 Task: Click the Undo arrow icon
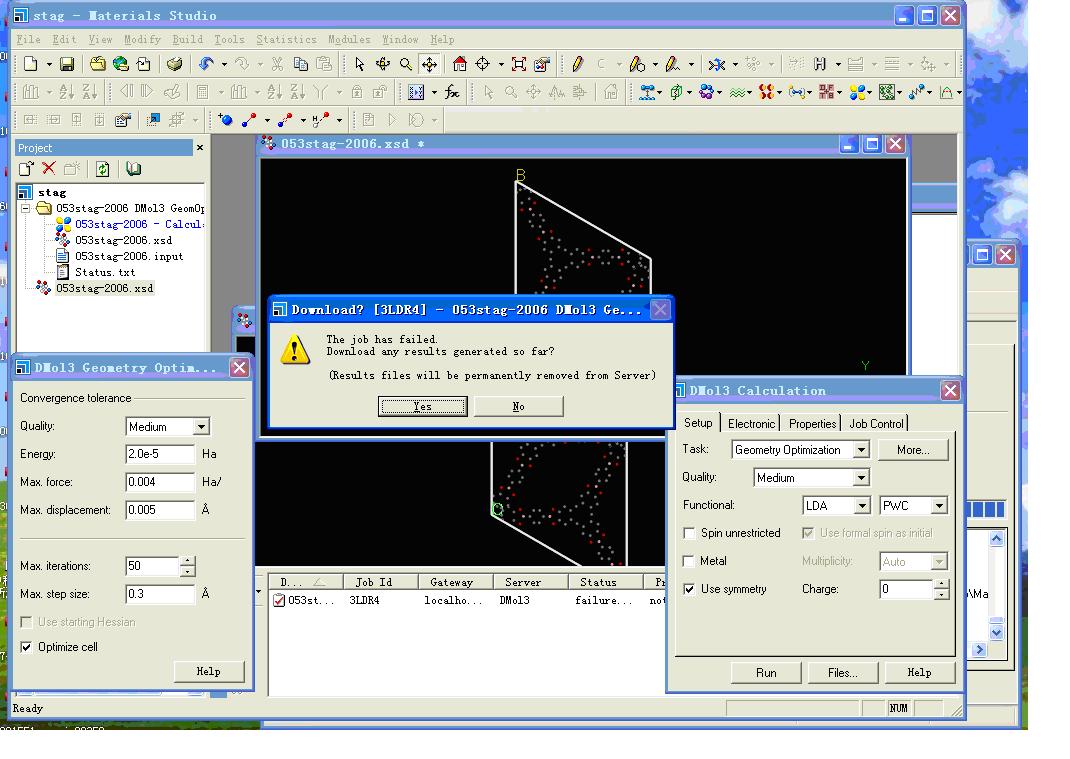pyautogui.click(x=206, y=64)
